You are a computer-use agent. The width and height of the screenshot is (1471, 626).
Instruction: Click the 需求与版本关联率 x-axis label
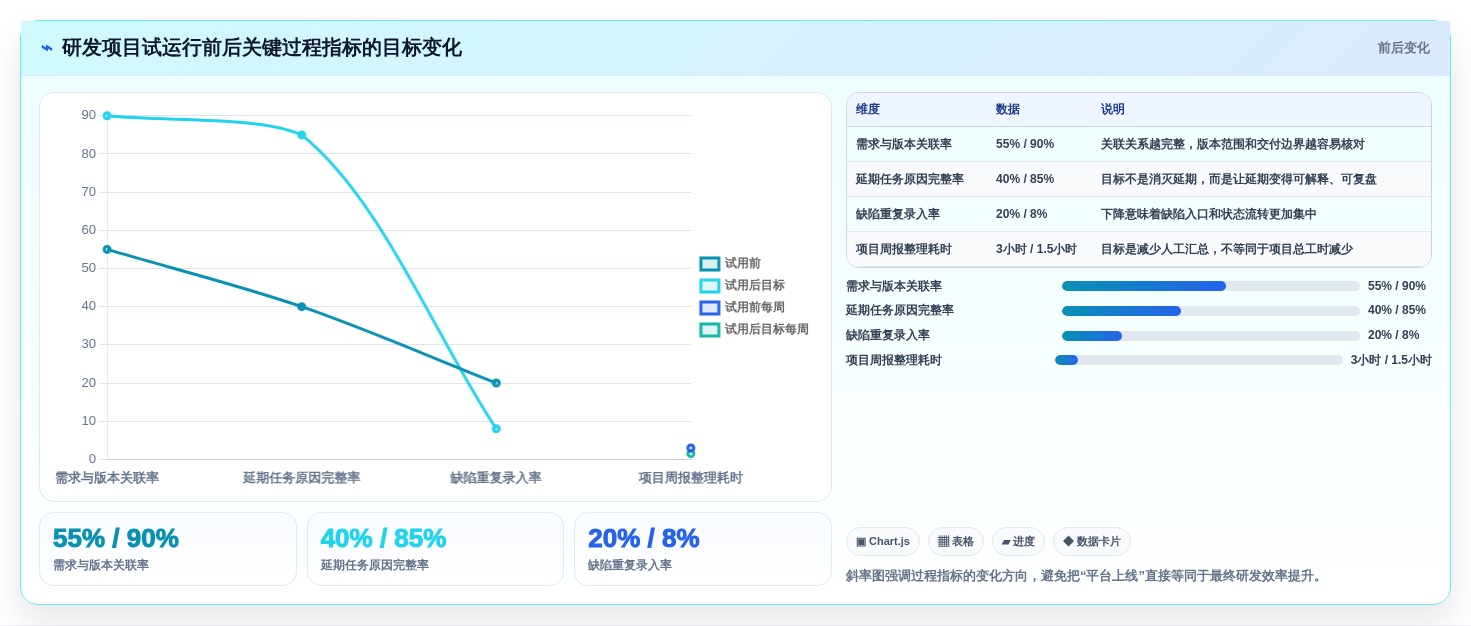(x=107, y=478)
